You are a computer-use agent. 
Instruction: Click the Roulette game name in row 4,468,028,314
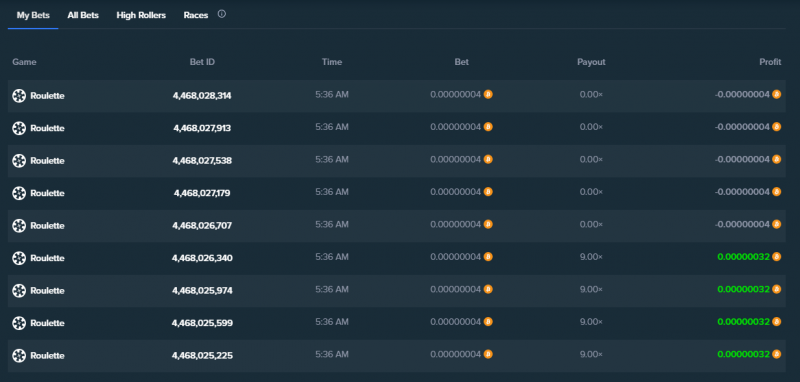pyautogui.click(x=47, y=95)
